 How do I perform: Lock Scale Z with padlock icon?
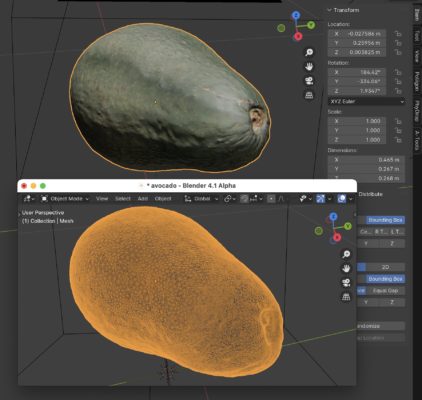[x=398, y=140]
